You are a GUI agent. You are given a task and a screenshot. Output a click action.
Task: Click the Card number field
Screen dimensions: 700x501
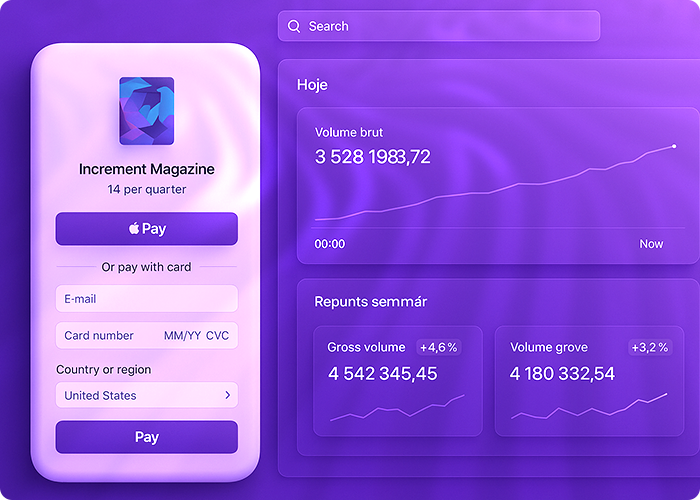pos(99,336)
